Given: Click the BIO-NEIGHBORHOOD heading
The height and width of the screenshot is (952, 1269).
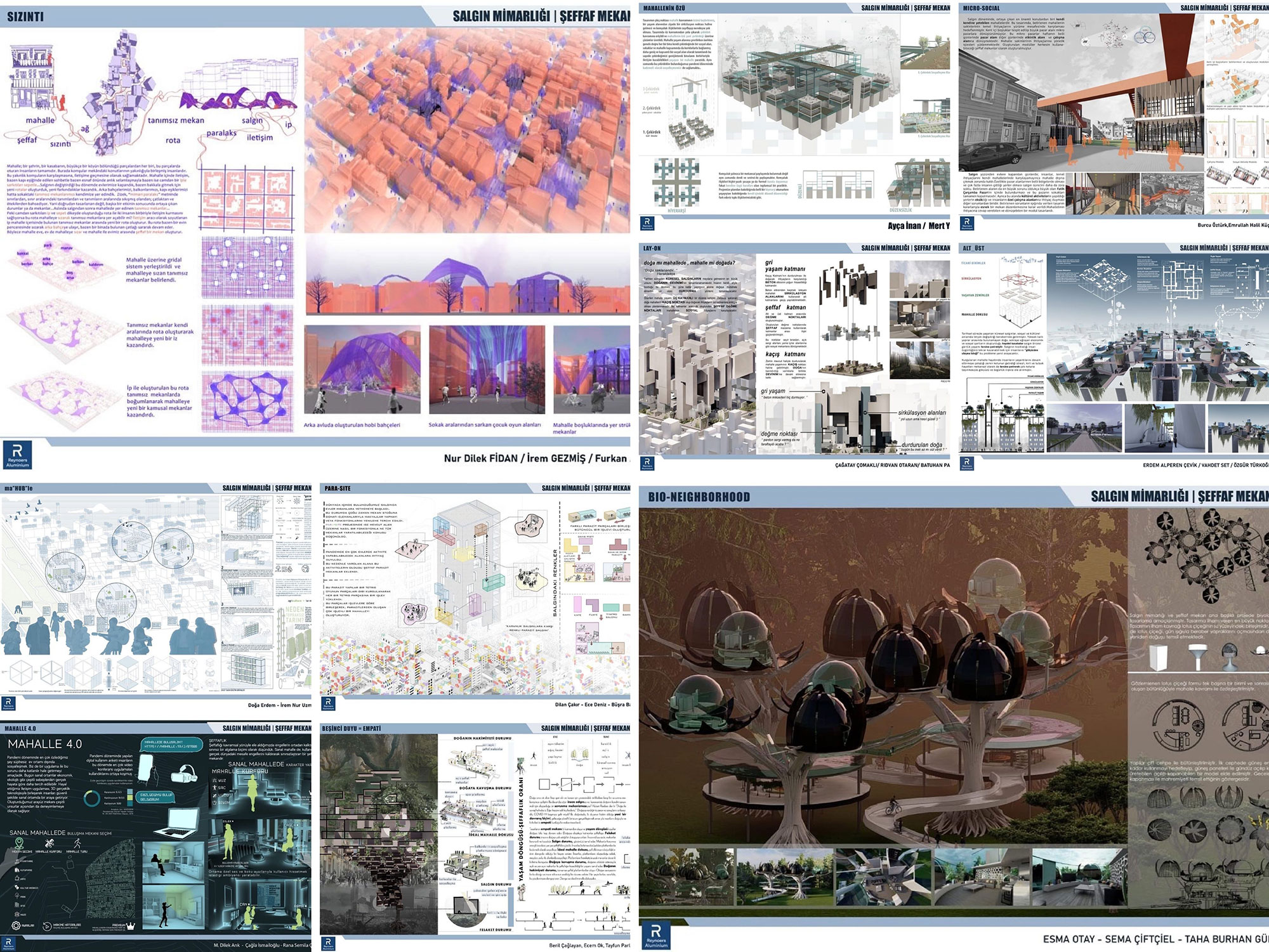Looking at the screenshot, I should [699, 497].
